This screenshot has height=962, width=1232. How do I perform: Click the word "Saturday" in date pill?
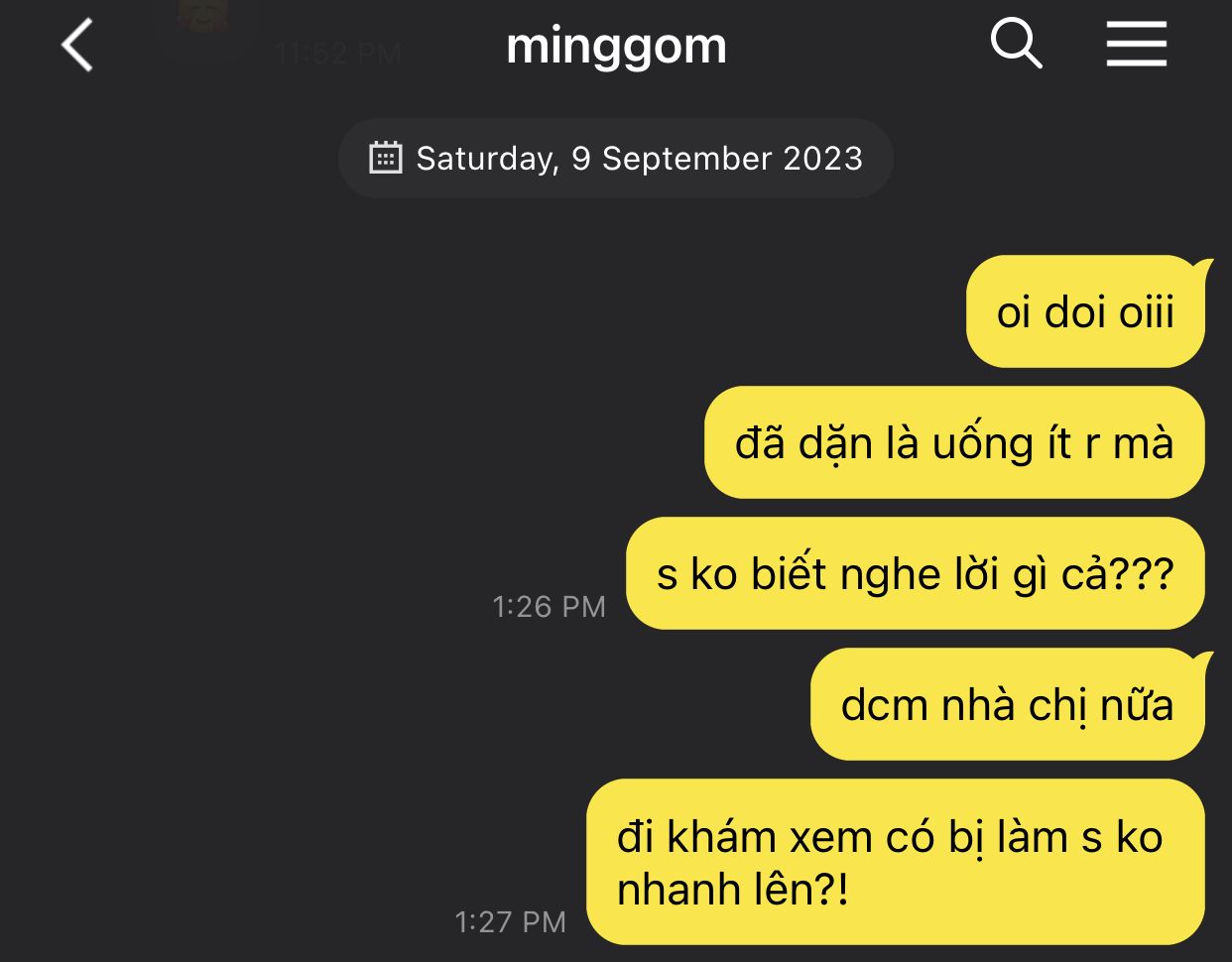coord(488,159)
